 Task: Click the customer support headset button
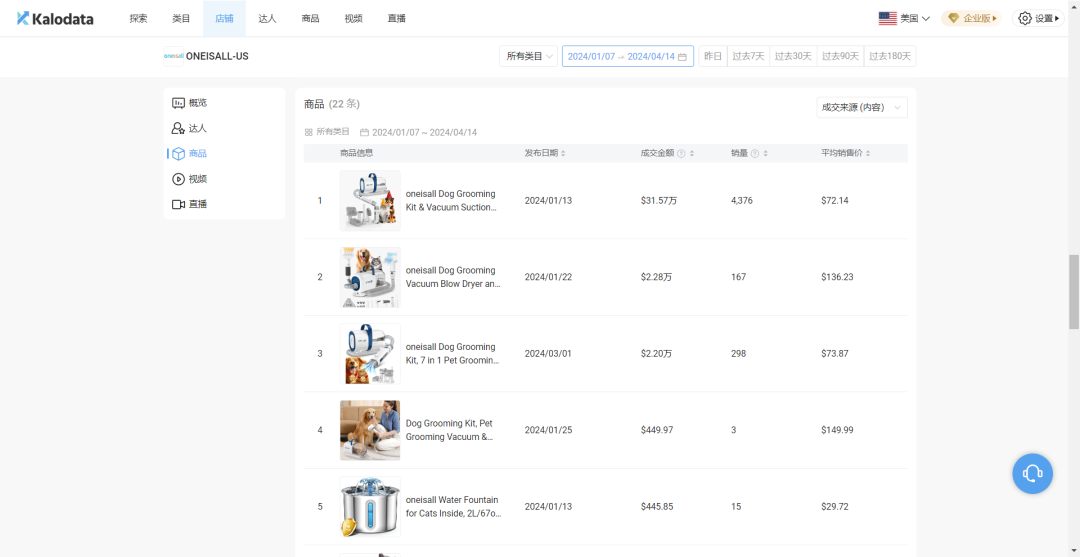(x=1032, y=473)
